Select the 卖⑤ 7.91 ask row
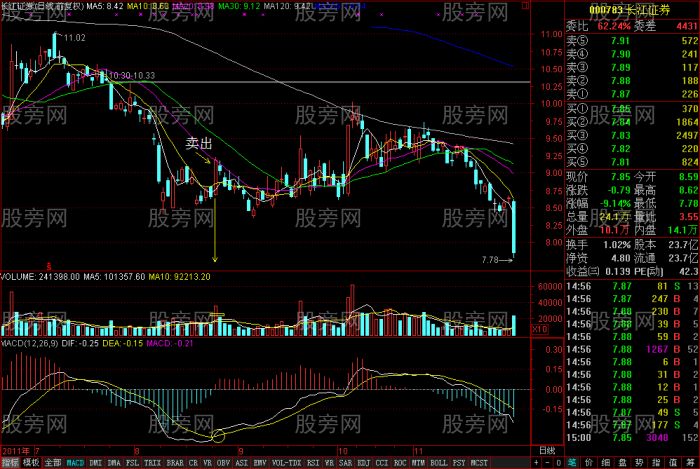 pyautogui.click(x=632, y=41)
